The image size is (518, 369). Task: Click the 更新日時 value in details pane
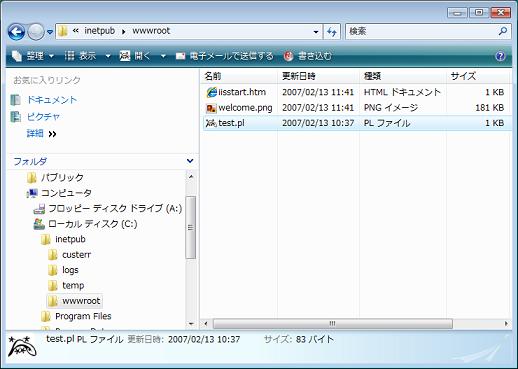pyautogui.click(x=204, y=339)
